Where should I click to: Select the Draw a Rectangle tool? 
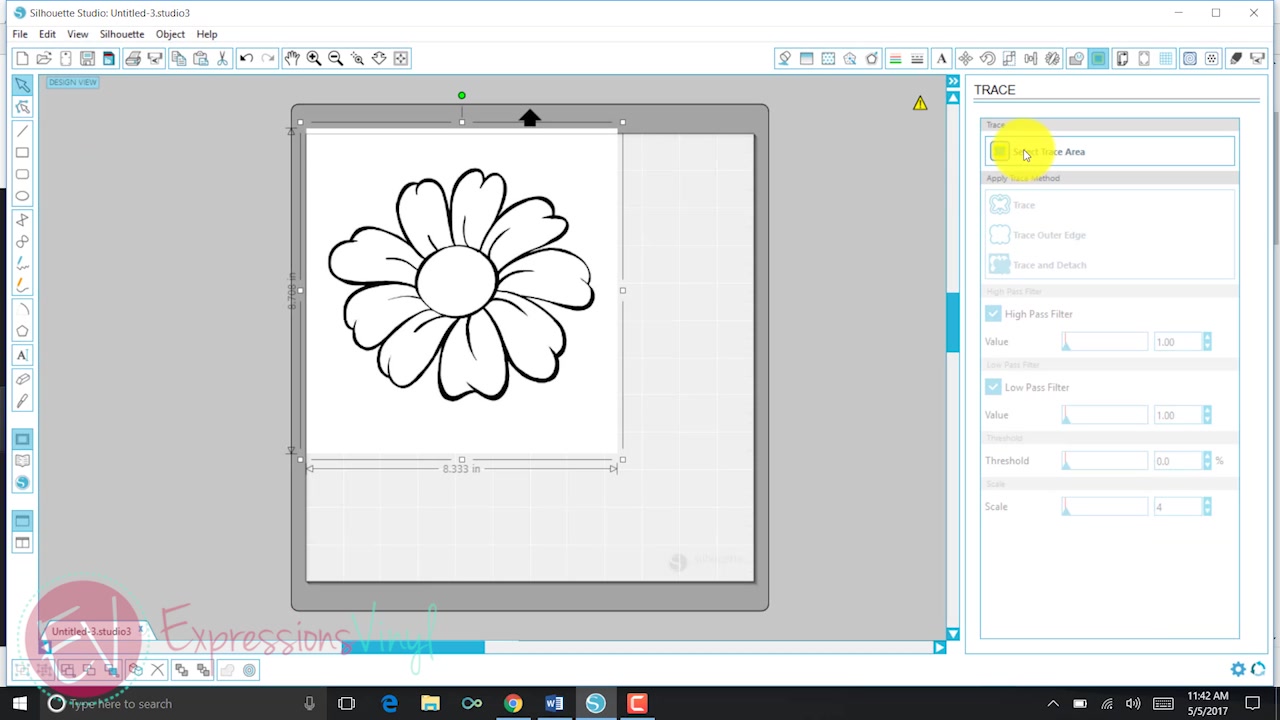point(22,153)
